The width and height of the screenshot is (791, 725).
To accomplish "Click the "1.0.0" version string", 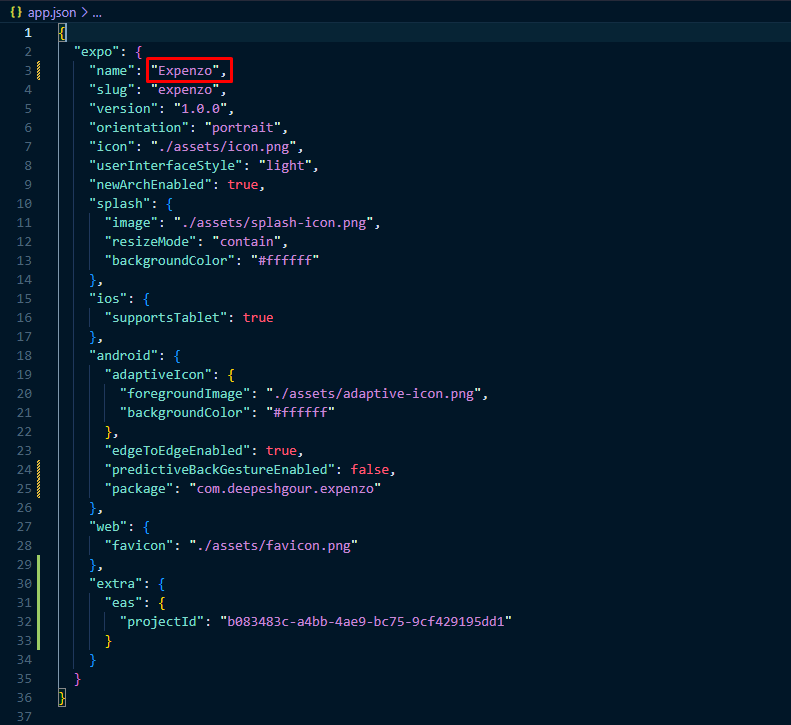I will [x=204, y=108].
